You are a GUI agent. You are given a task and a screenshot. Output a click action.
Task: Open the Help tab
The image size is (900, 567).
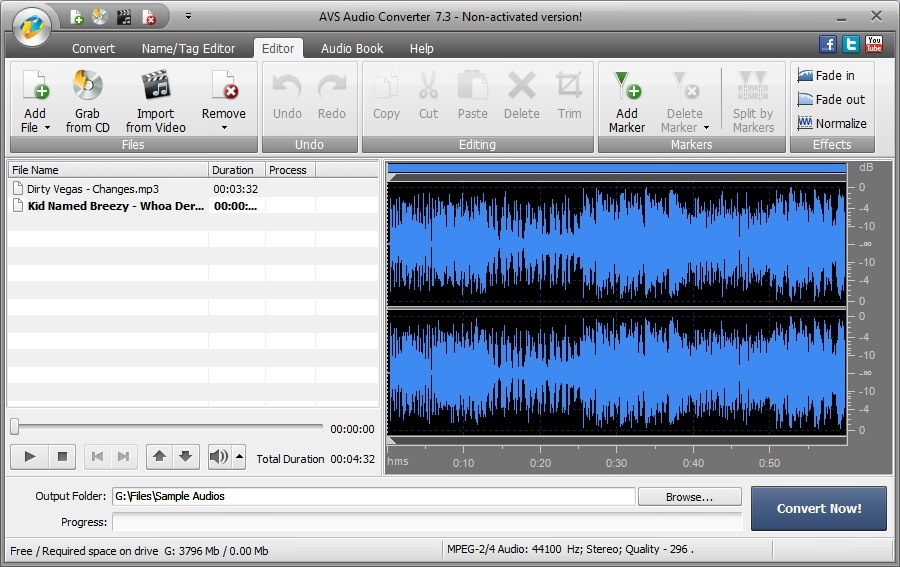421,49
